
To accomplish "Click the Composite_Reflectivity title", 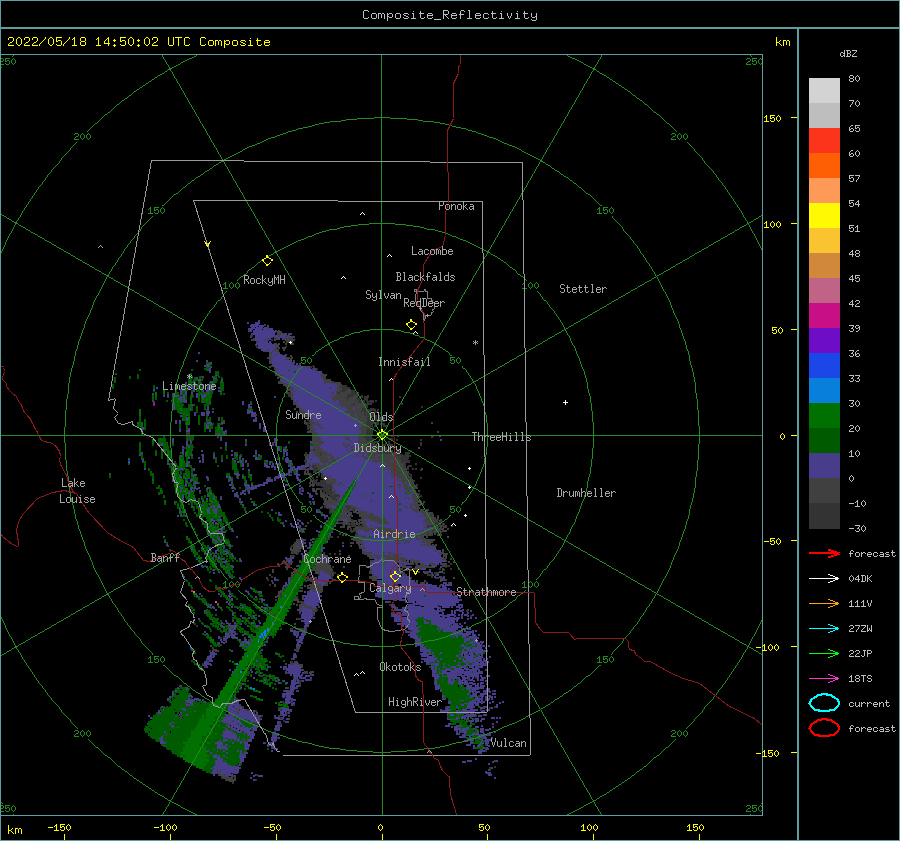I will pyautogui.click(x=450, y=15).
